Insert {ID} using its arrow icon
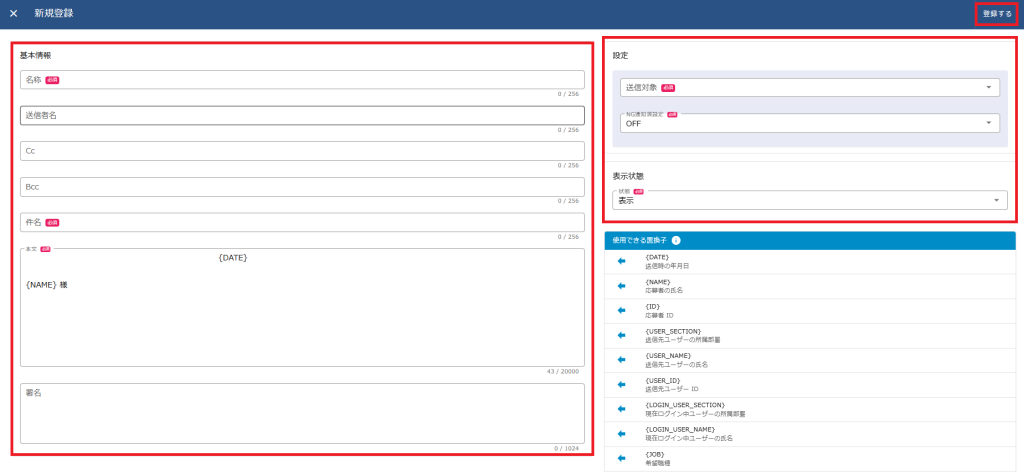Viewport: 1024px width, 472px height. point(621,310)
